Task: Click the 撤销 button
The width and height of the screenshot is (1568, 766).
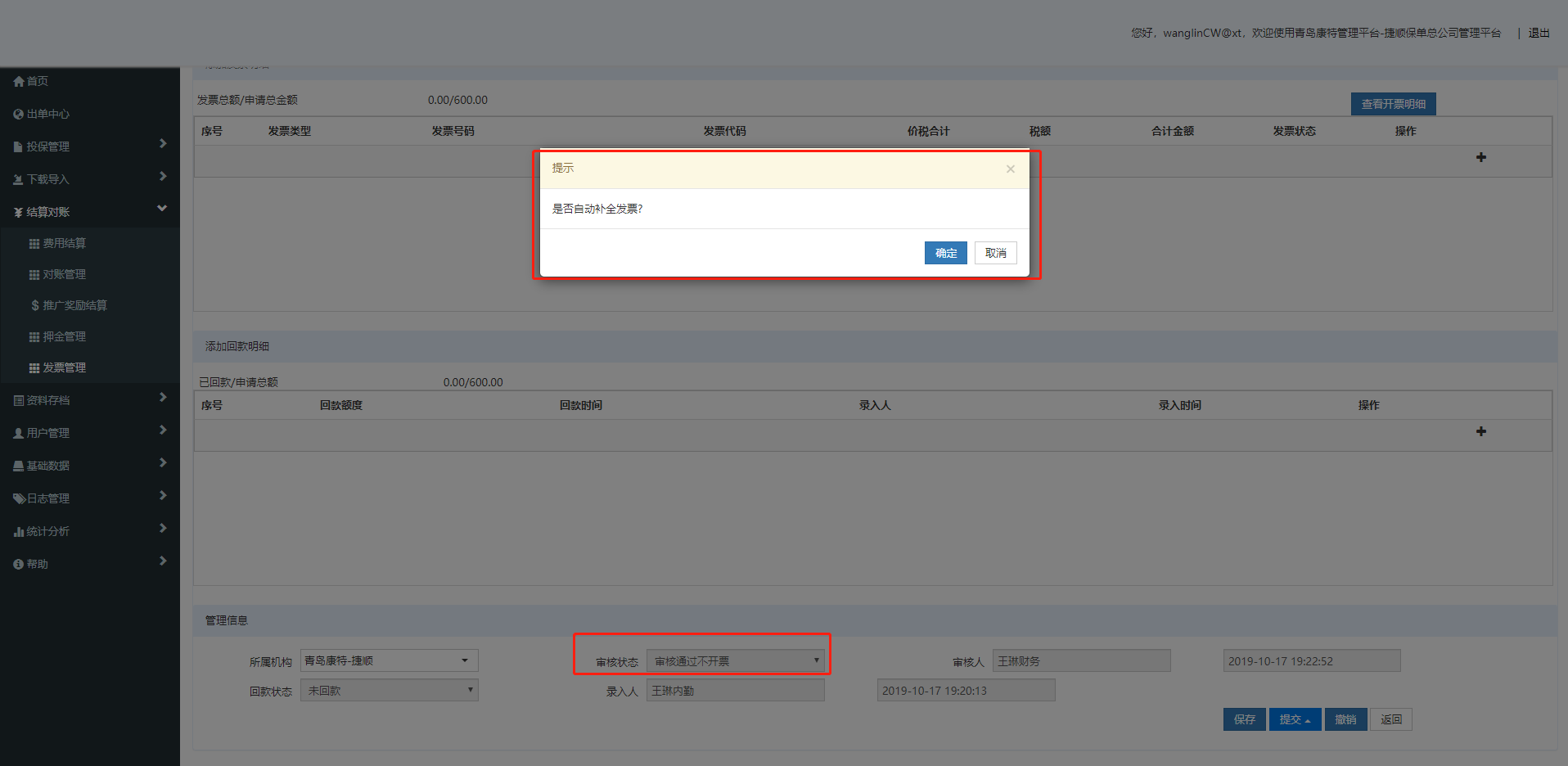Action: click(x=1346, y=719)
